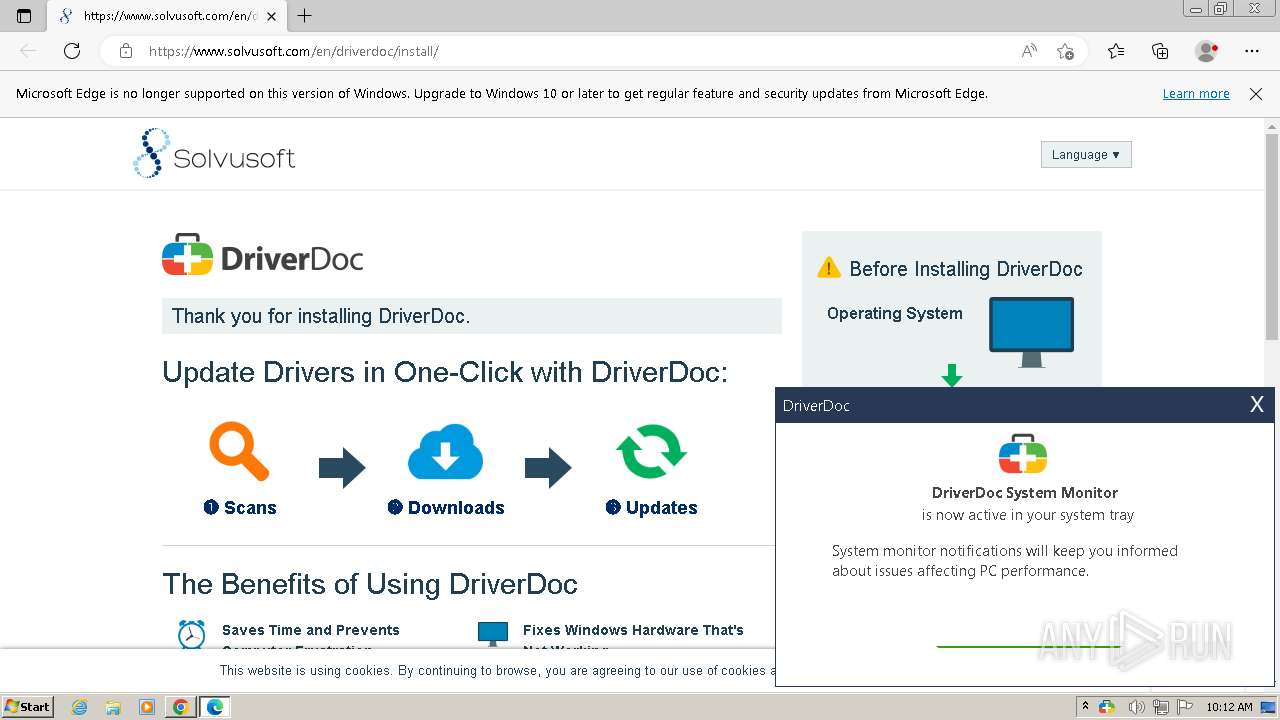Click the DriverDoc system tray icon
This screenshot has width=1280, height=720.
click(x=1106, y=707)
